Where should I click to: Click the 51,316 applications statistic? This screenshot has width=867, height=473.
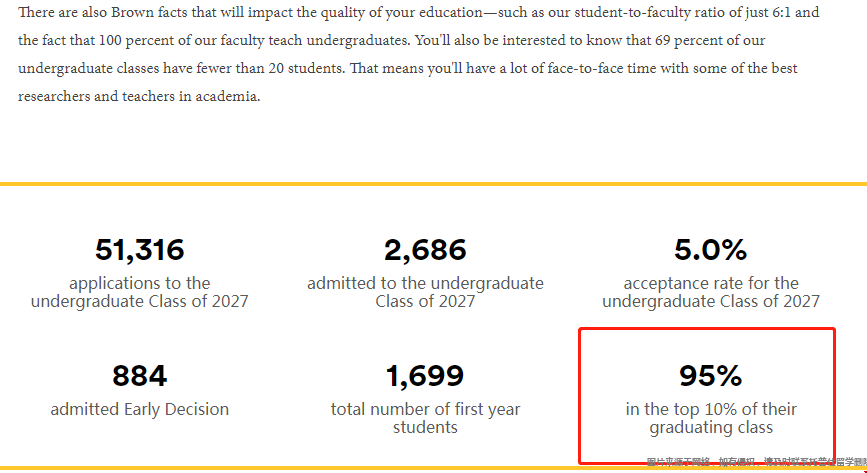(139, 250)
